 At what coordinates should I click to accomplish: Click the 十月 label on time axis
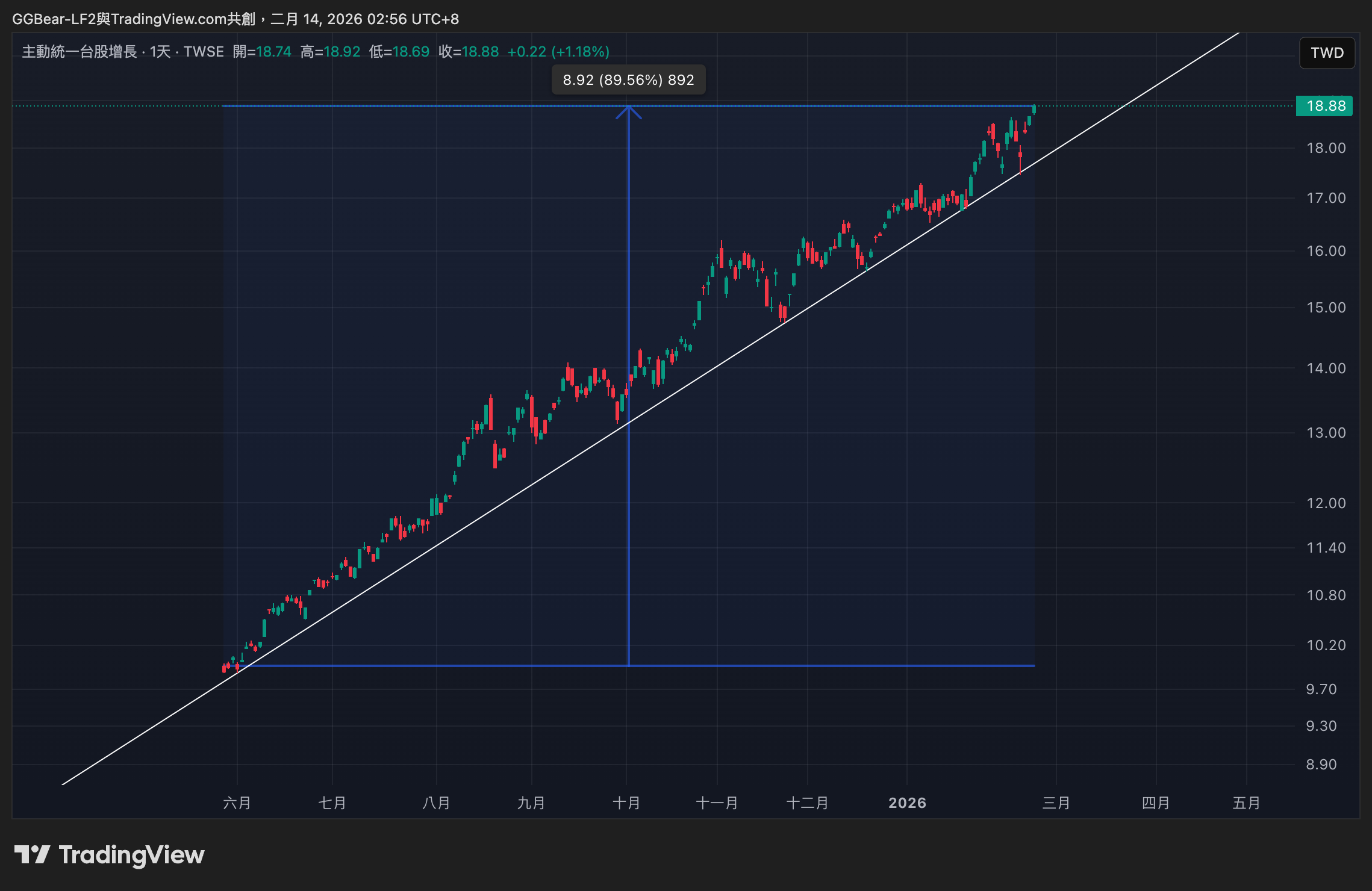pos(626,803)
